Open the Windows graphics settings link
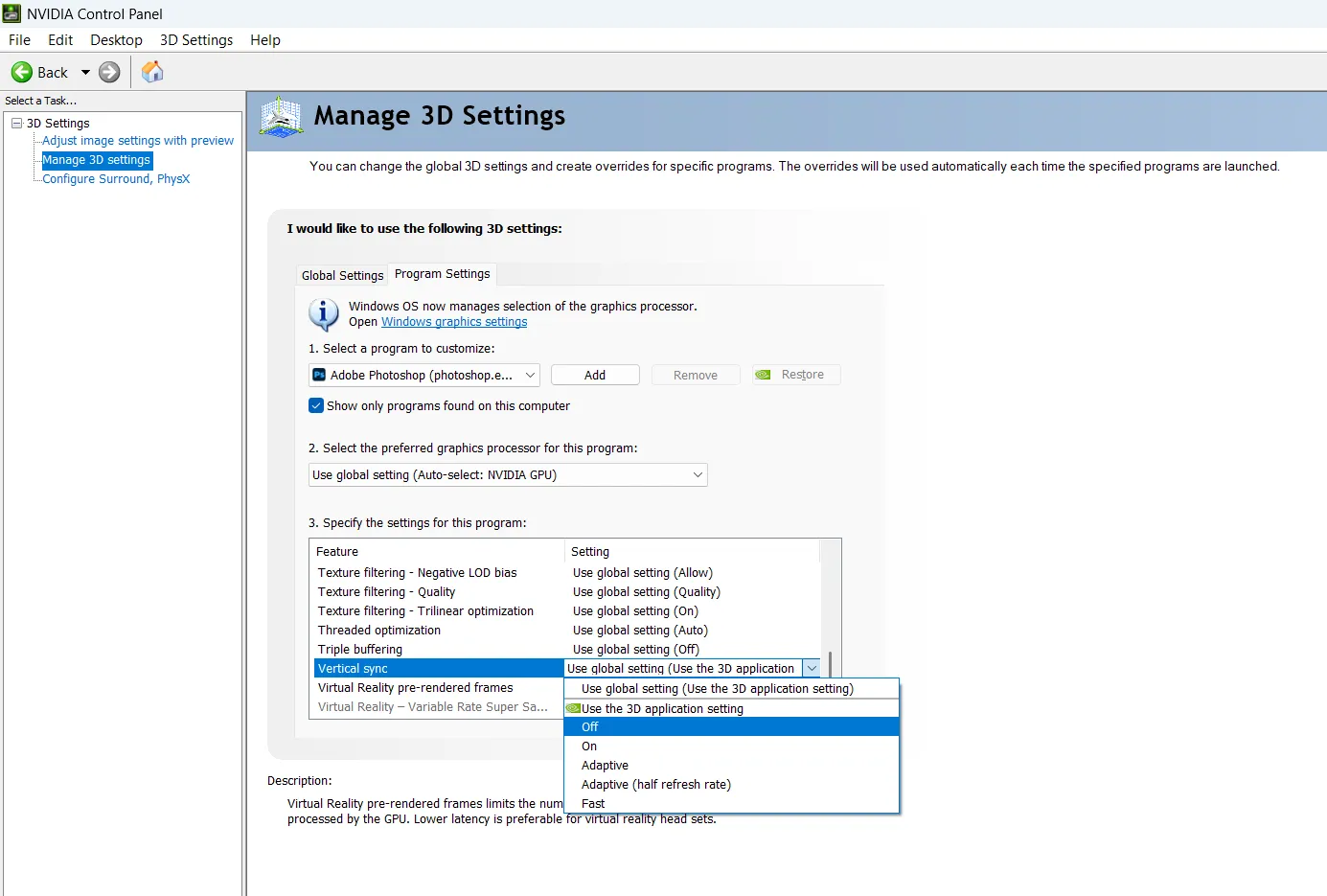 [x=454, y=322]
